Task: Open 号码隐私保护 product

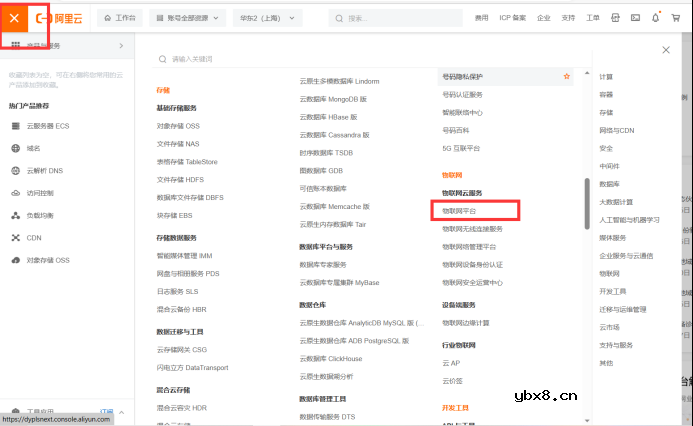Action: [462, 76]
